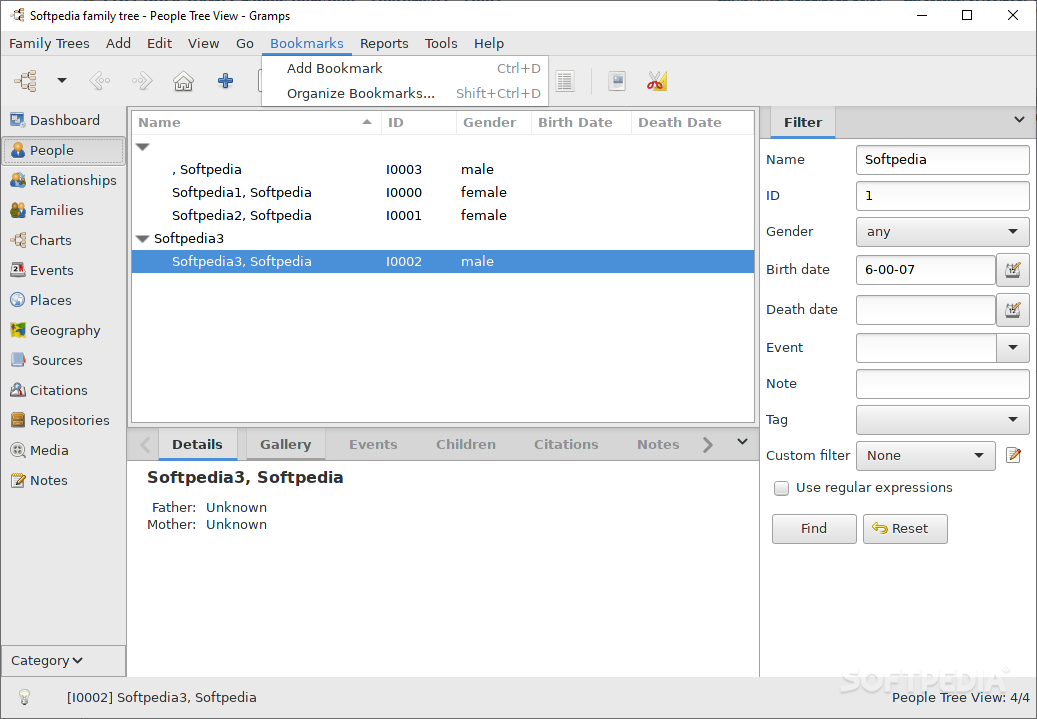Select People category in sidebar
The height and width of the screenshot is (719, 1037).
(x=63, y=150)
